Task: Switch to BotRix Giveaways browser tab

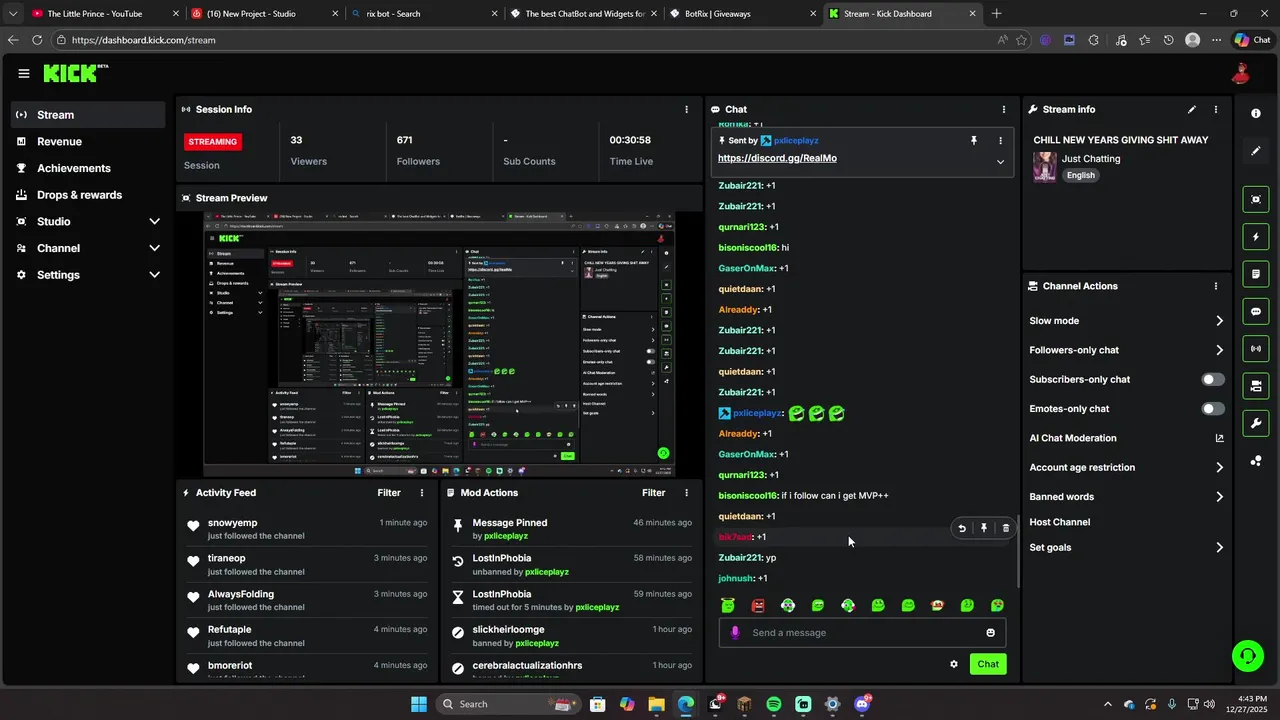Action: [x=744, y=14]
